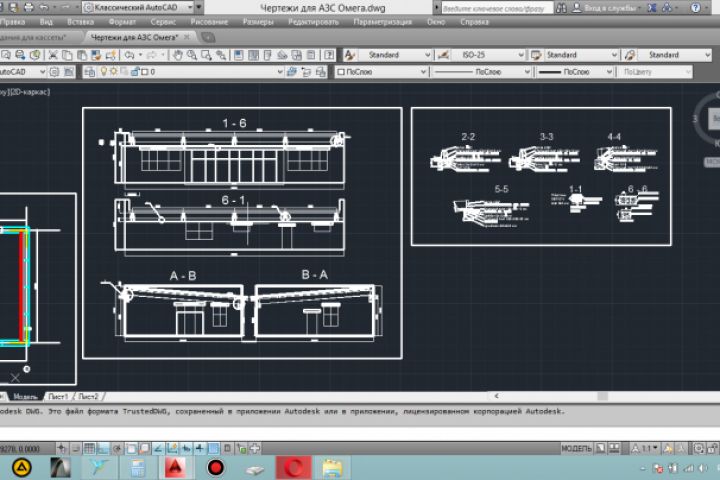This screenshot has width=720, height=480.
Task: Close the Чертежи для АЗС Омега tab
Action: point(187,37)
